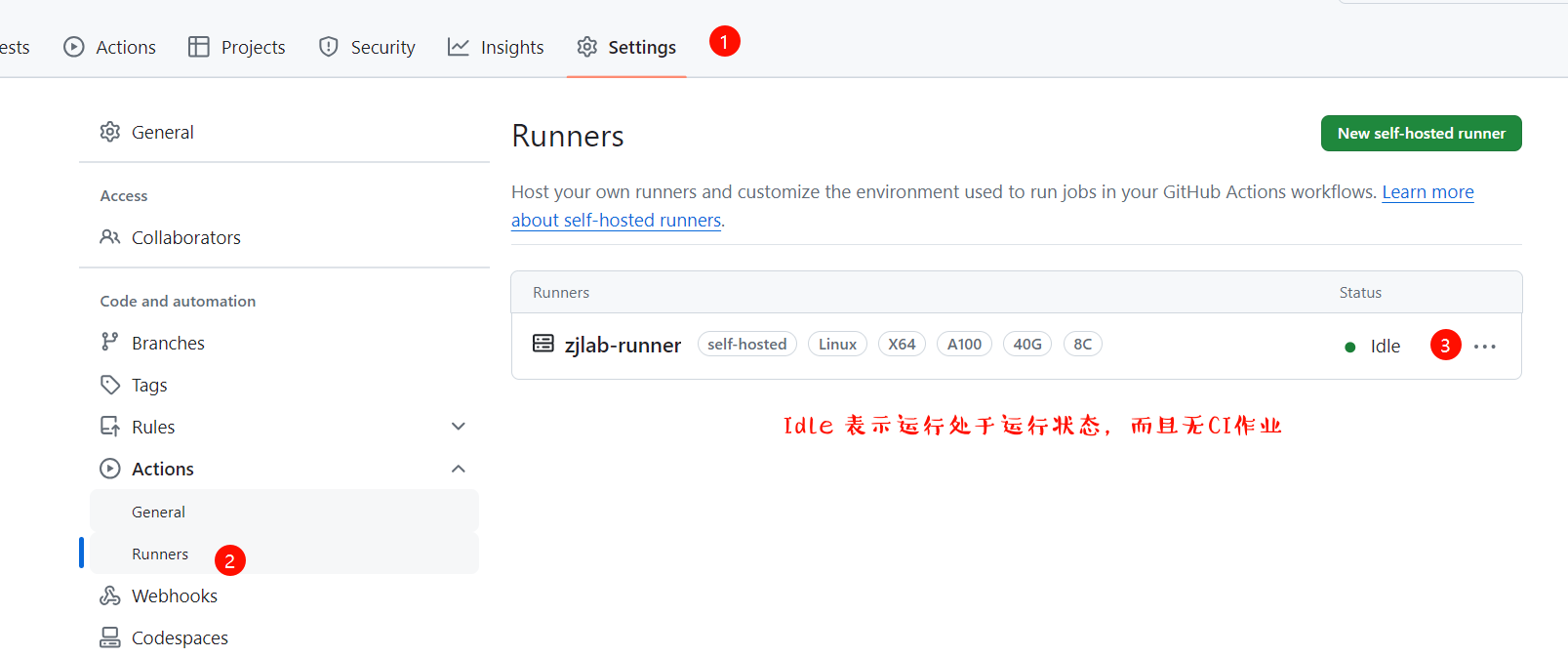Viewport: 1568px width, 657px height.
Task: Click the Code and automation section label
Action: click(x=178, y=301)
